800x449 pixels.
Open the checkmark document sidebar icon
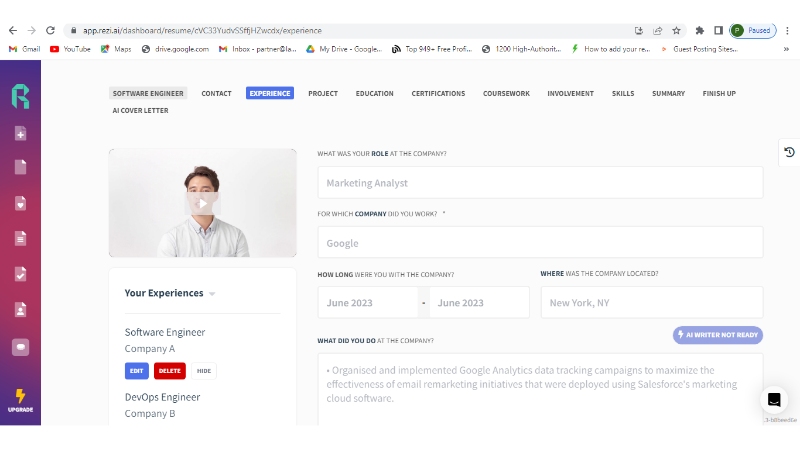coord(20,274)
